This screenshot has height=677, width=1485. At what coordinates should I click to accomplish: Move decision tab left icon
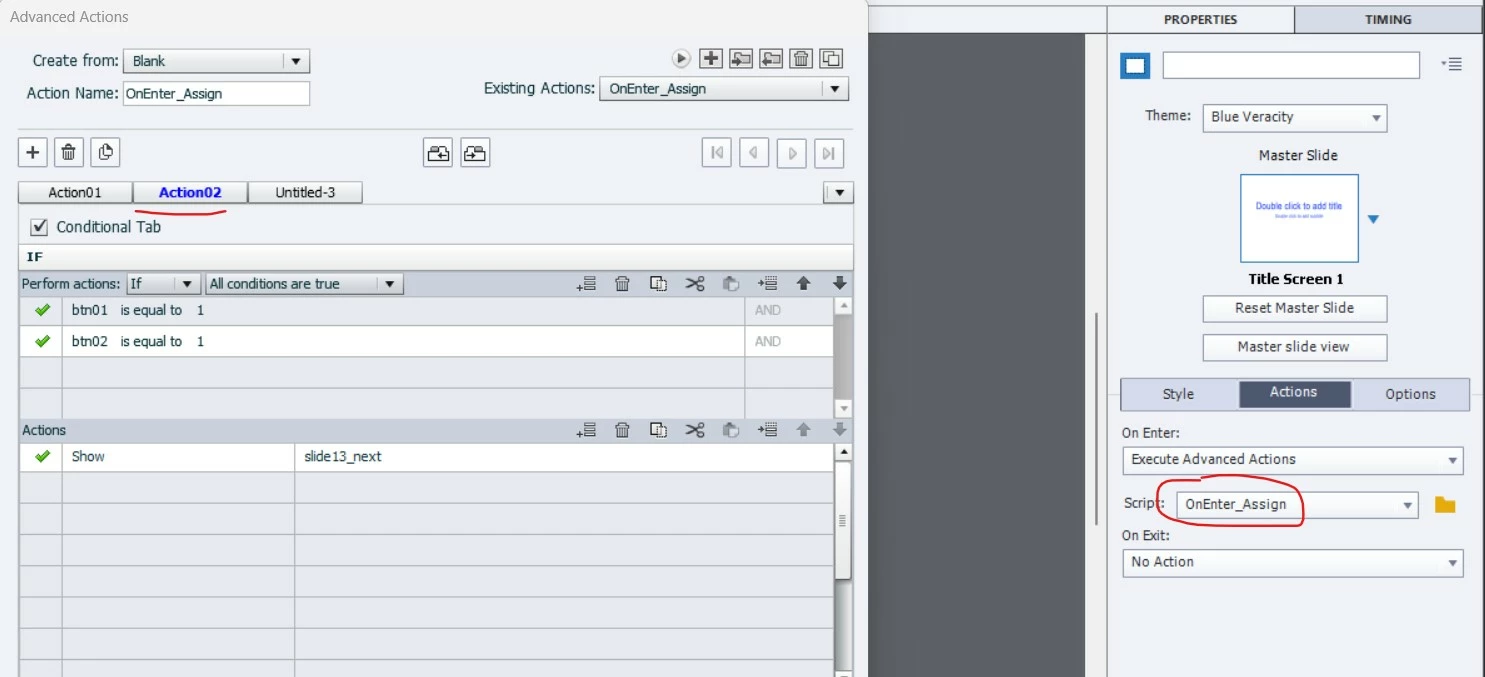pos(438,153)
